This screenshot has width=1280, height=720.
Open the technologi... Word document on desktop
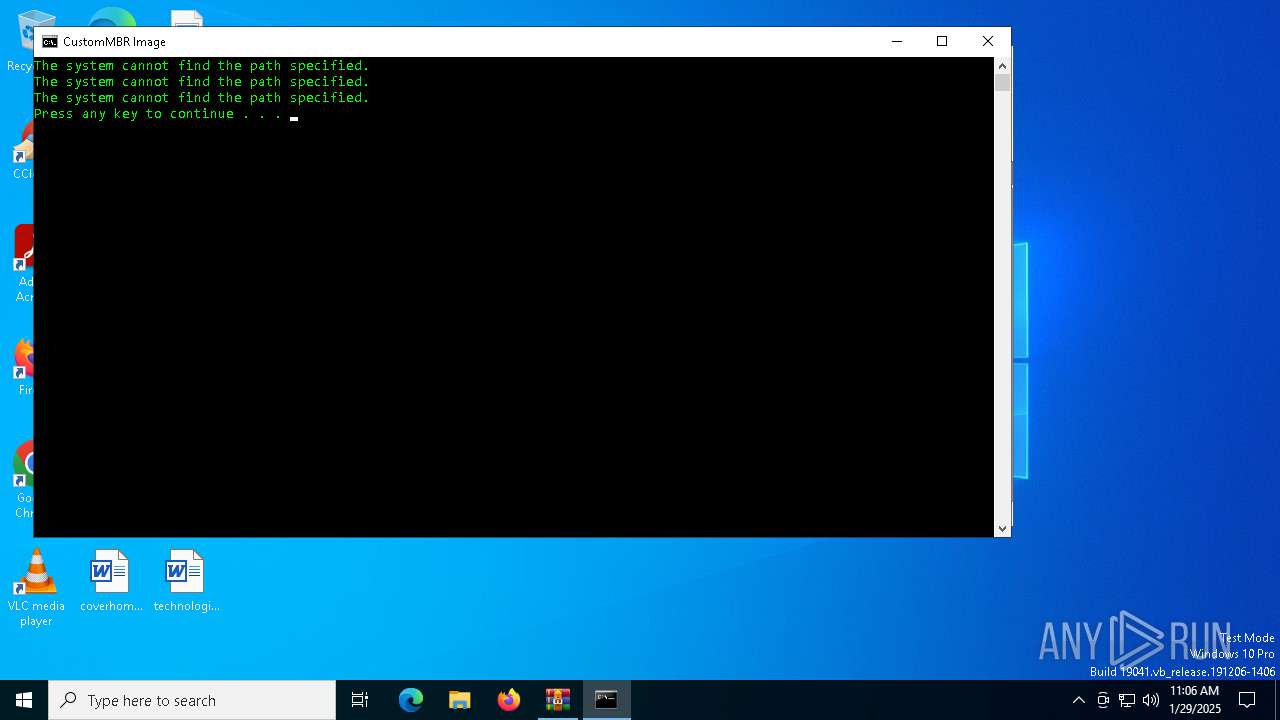pyautogui.click(x=185, y=581)
